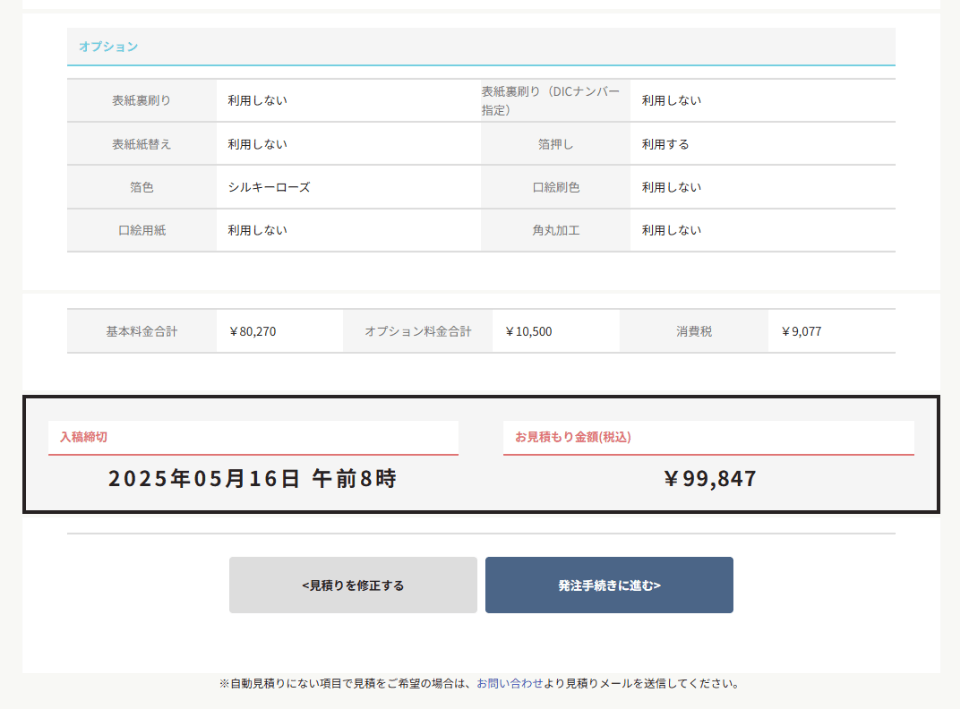
Task: Click the DICナンバー指定 value 利用しない
Action: [671, 100]
